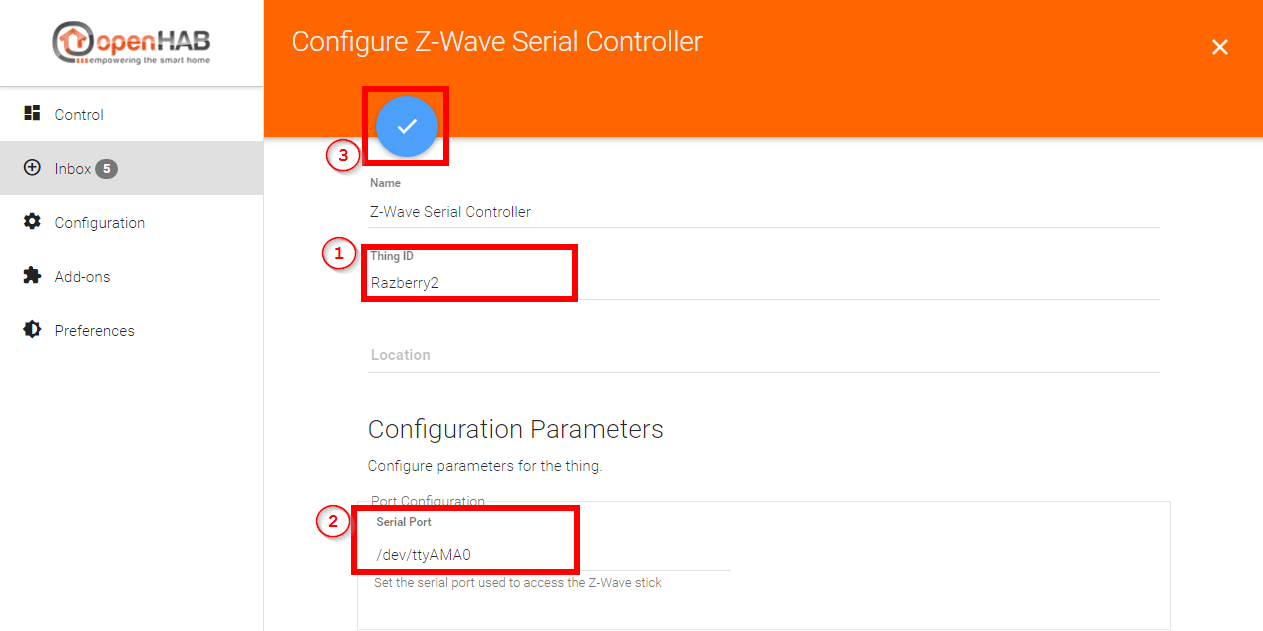This screenshot has width=1263, height=631.
Task: Open the Preferences contrast icon
Action: [x=33, y=329]
